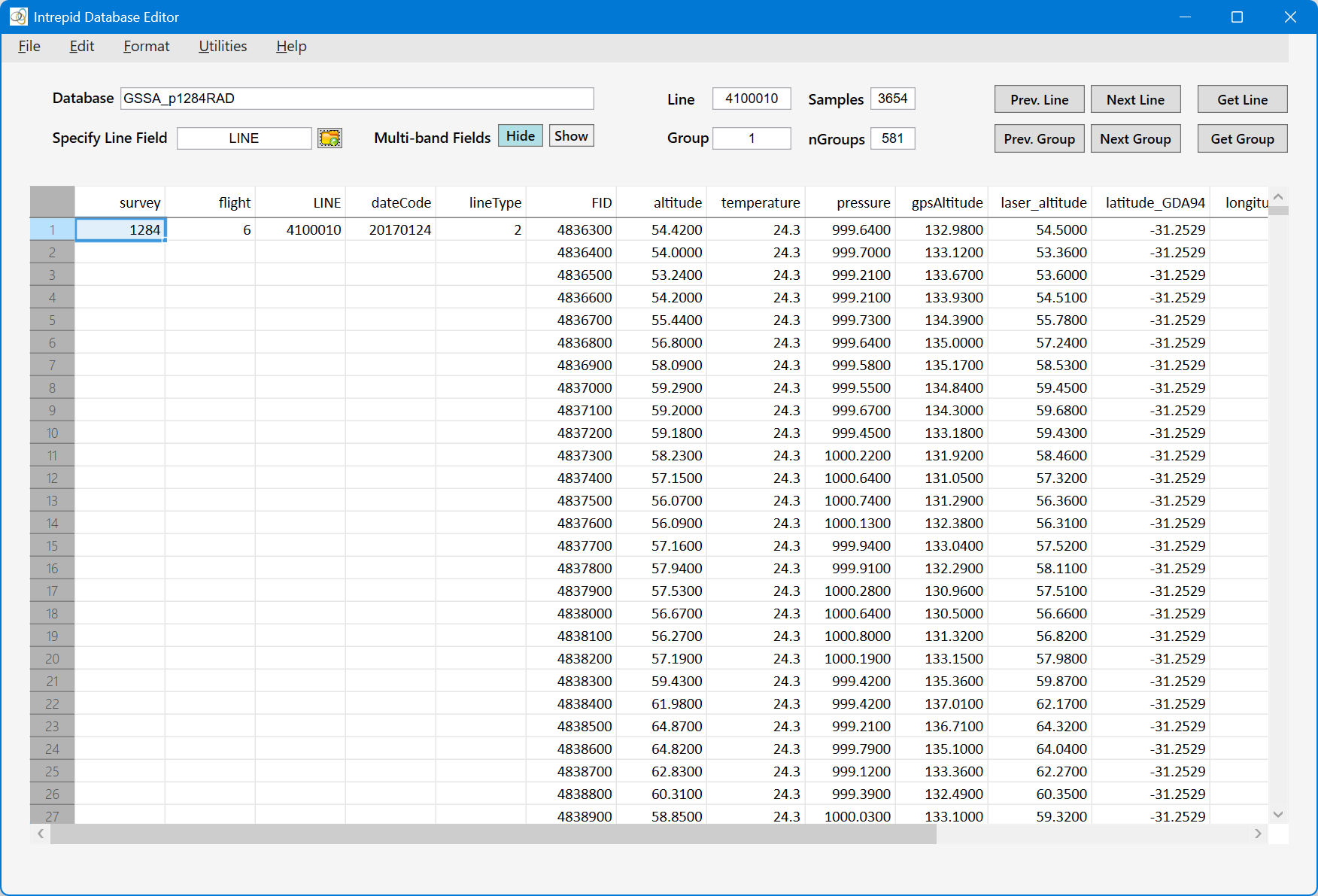This screenshot has width=1318, height=896.
Task: Open the Utilities menu
Action: coord(223,47)
